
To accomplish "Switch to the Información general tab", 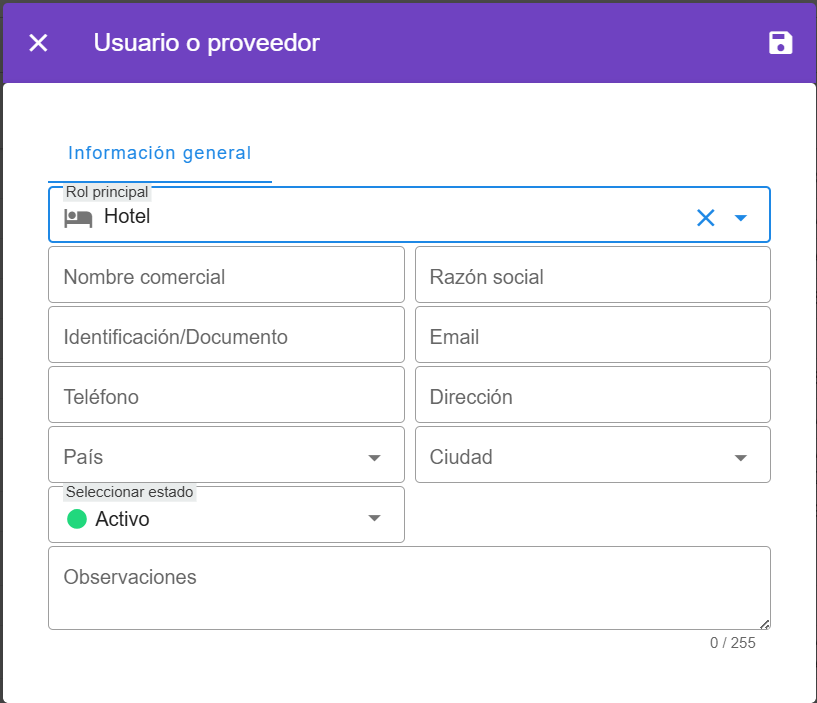I will pyautogui.click(x=159, y=153).
